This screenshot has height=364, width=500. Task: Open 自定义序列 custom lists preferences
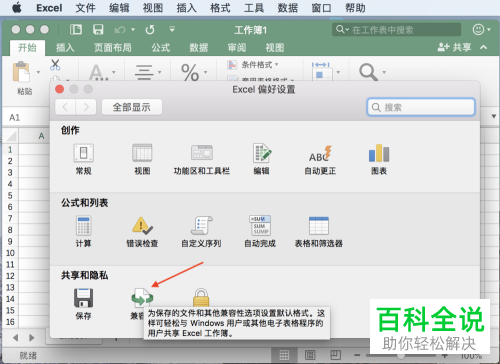coord(201,232)
